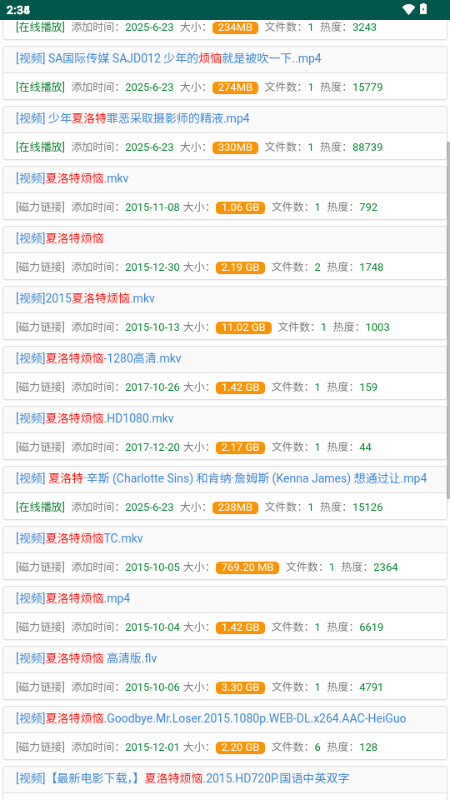
Task: Click 在线播放 for the 274MB video
Action: (x=40, y=87)
